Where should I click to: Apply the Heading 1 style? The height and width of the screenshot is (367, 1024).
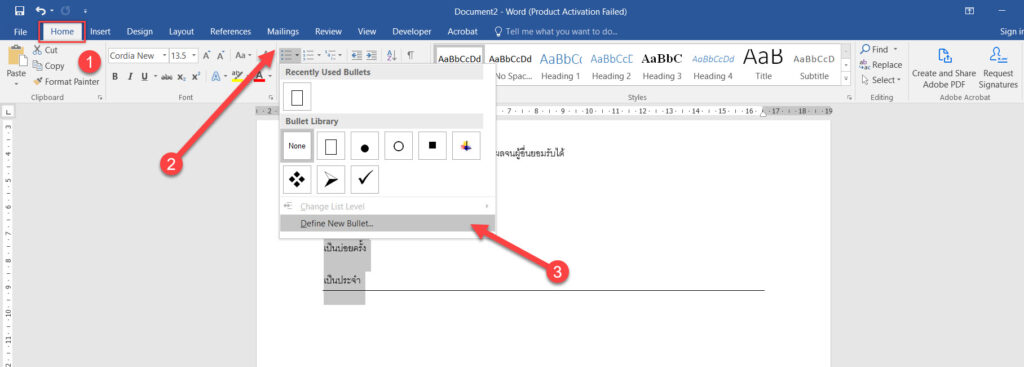pos(560,65)
